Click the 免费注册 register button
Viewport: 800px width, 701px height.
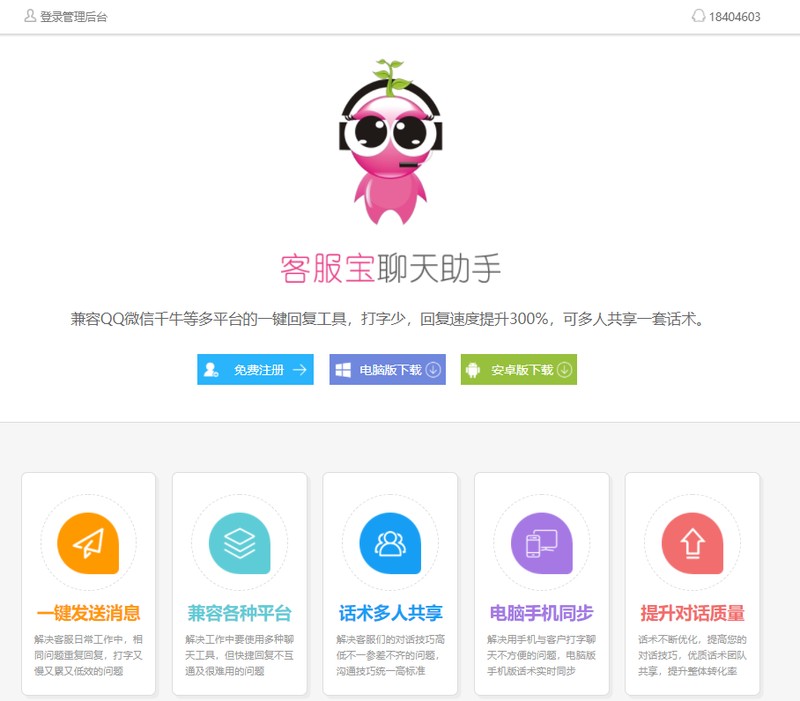pos(255,369)
